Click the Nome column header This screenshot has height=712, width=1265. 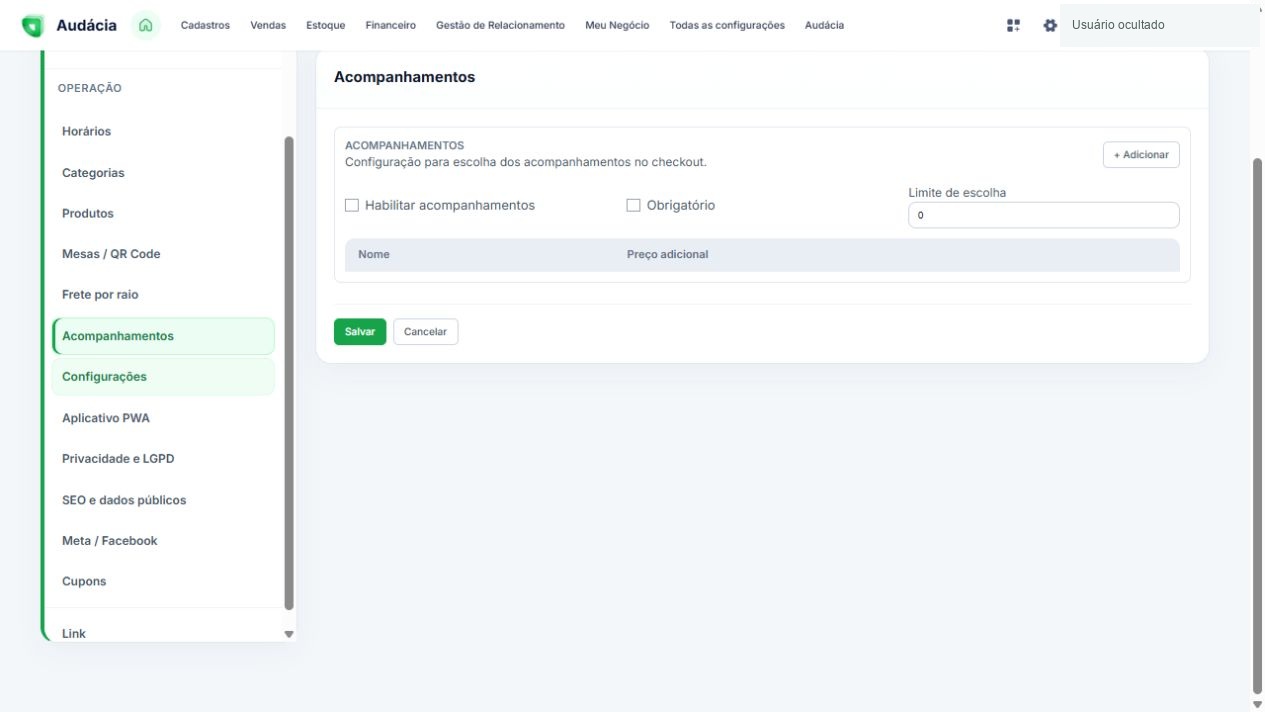click(x=374, y=255)
